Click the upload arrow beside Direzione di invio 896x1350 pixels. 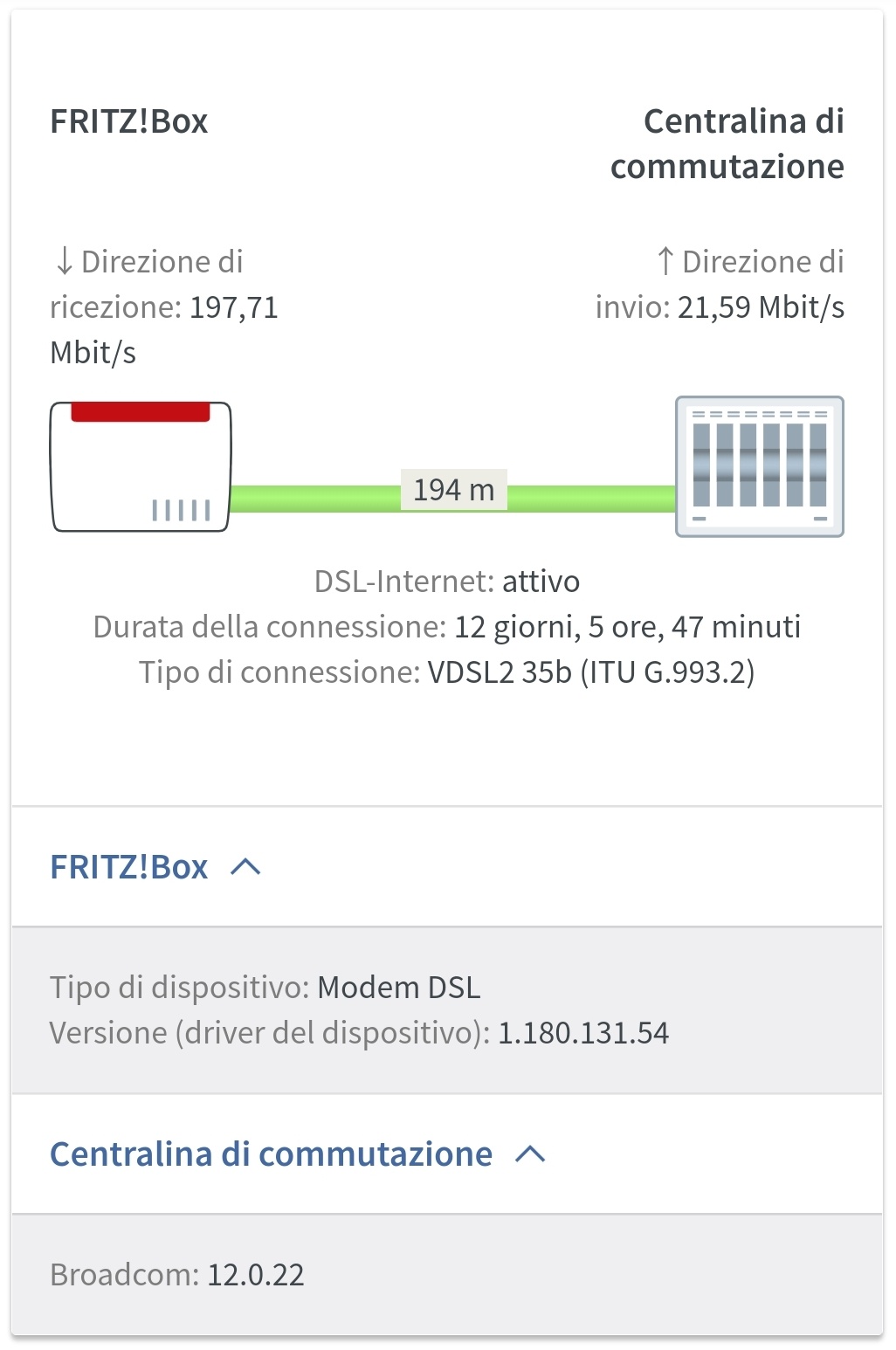pyautogui.click(x=665, y=260)
